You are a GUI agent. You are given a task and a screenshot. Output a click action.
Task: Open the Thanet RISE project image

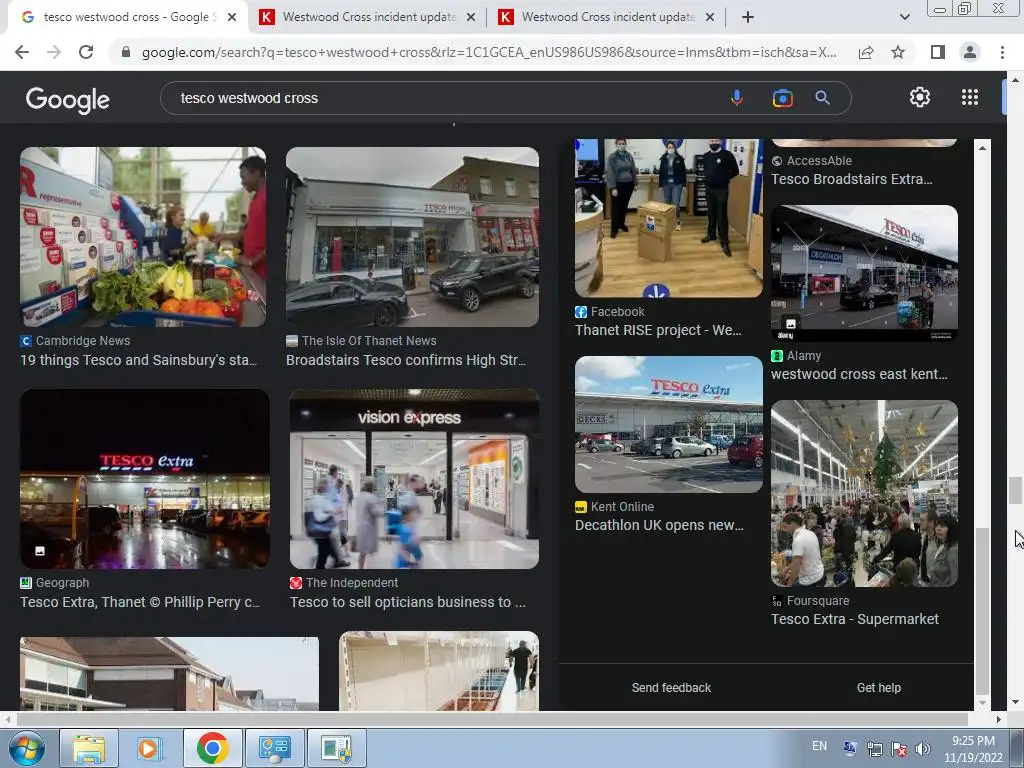[669, 218]
